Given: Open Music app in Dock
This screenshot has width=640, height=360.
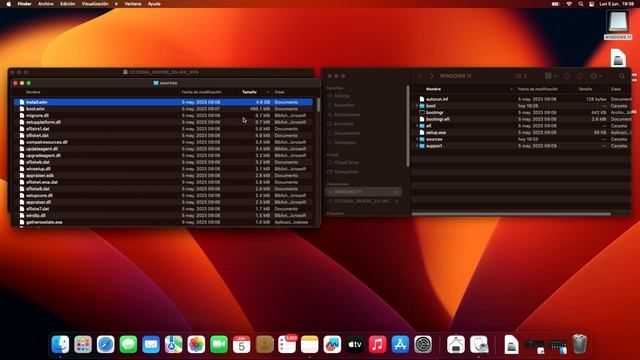Looking at the screenshot, I should click(378, 344).
